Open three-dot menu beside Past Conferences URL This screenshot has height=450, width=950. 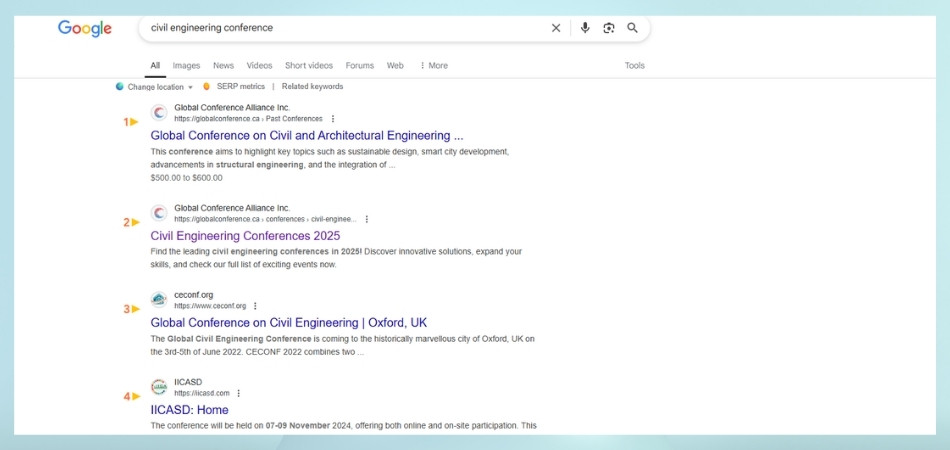332,119
